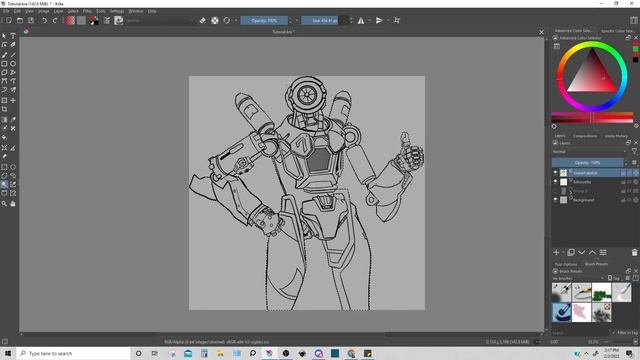640x360 pixels.
Task: Add a new layer with plus button
Action: (556, 253)
